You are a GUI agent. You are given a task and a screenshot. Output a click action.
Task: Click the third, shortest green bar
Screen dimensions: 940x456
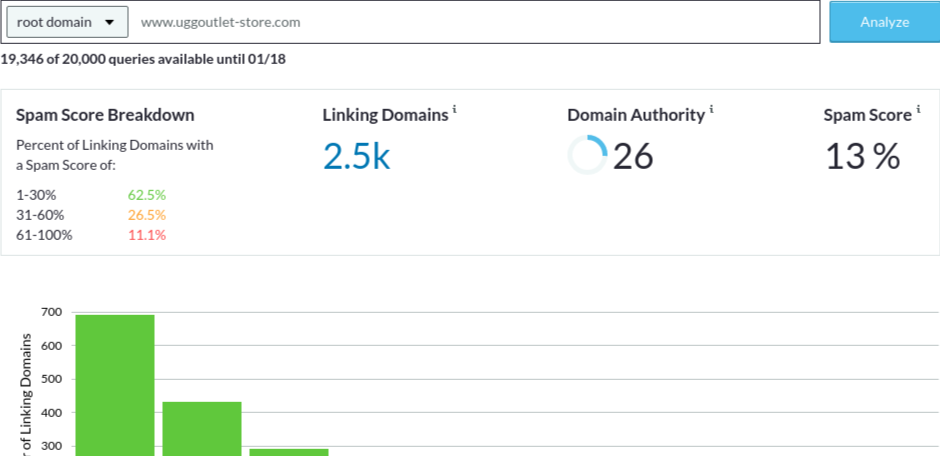click(x=289, y=452)
